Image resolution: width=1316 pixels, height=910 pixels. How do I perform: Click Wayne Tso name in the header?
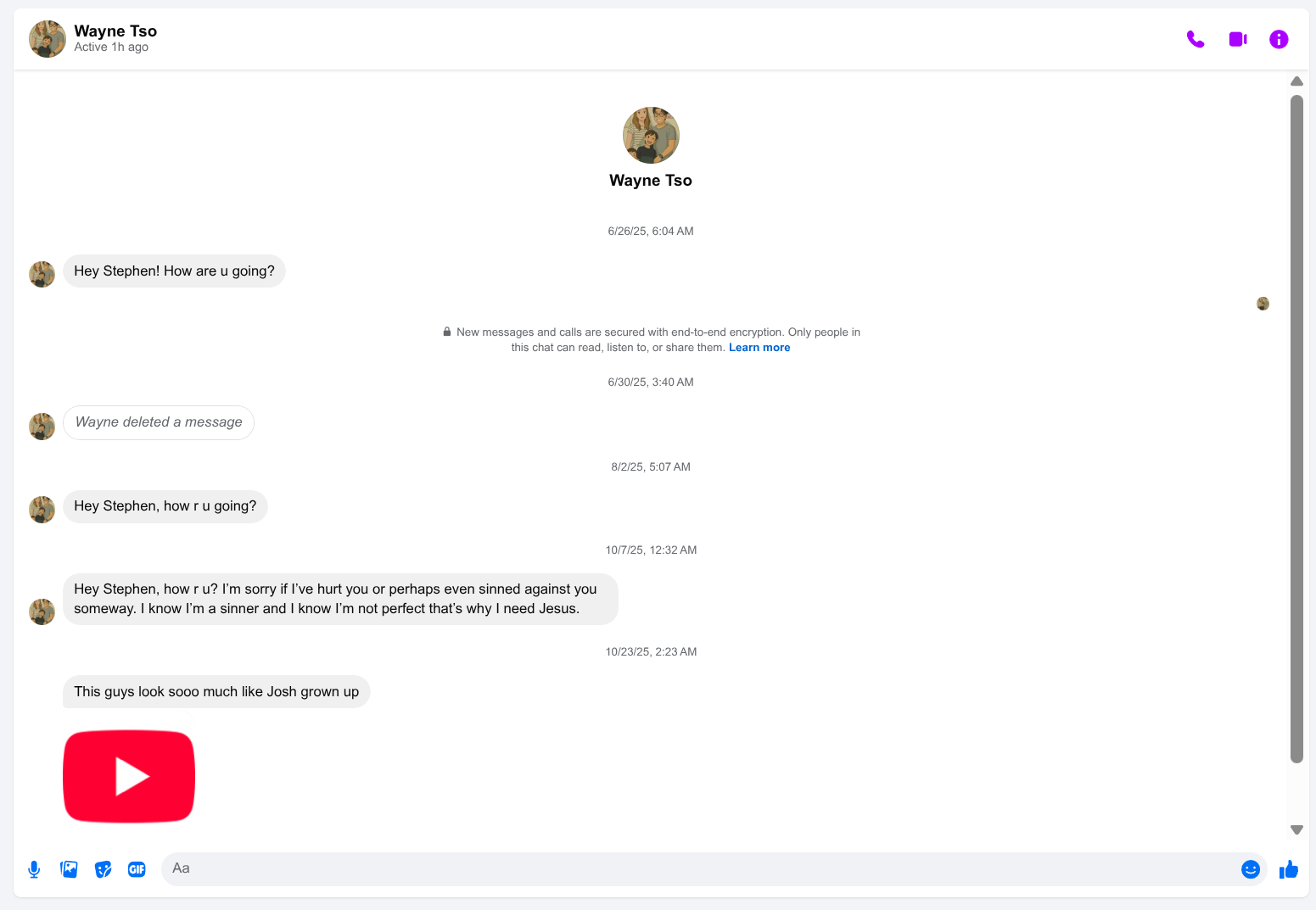pyautogui.click(x=115, y=31)
